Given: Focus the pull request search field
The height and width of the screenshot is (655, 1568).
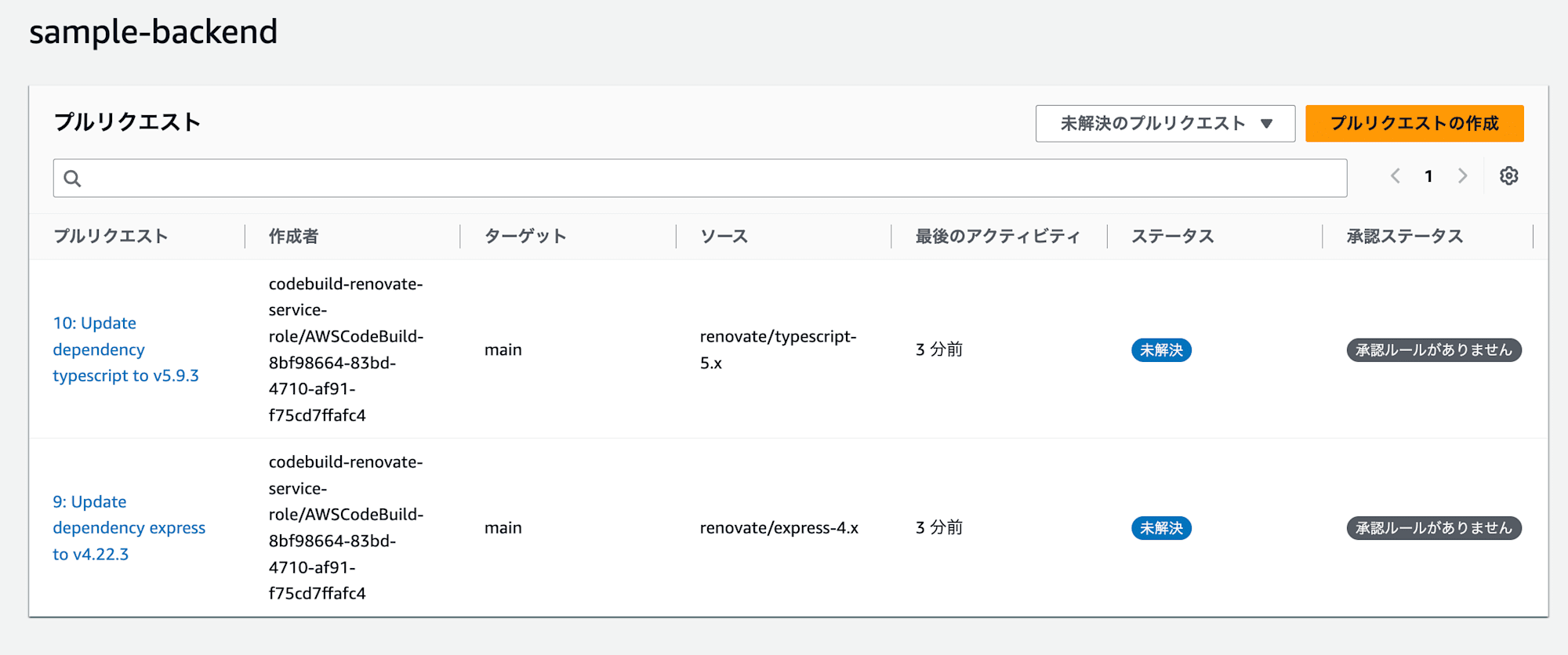Looking at the screenshot, I should (x=700, y=179).
